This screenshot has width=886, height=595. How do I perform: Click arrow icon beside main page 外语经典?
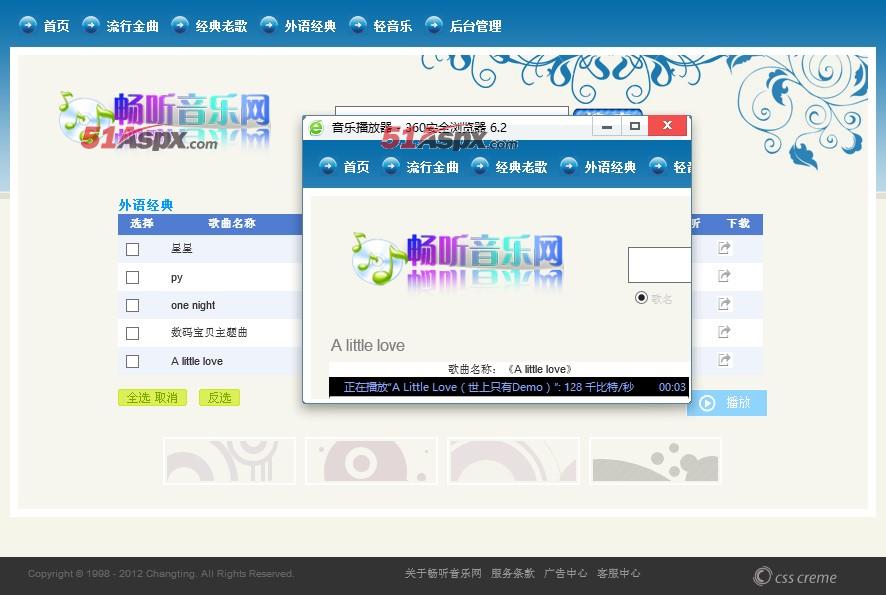coord(269,25)
